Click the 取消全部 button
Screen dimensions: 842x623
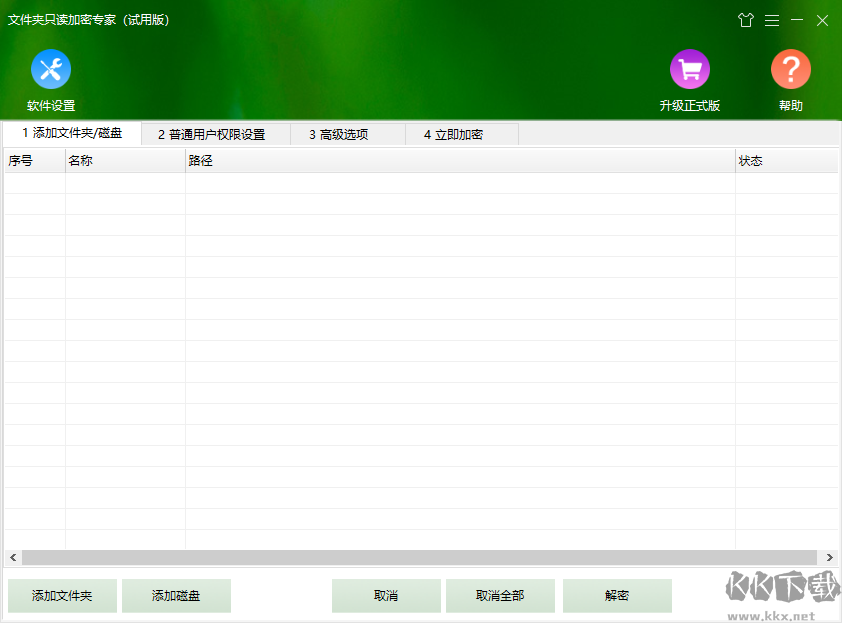tap(500, 596)
